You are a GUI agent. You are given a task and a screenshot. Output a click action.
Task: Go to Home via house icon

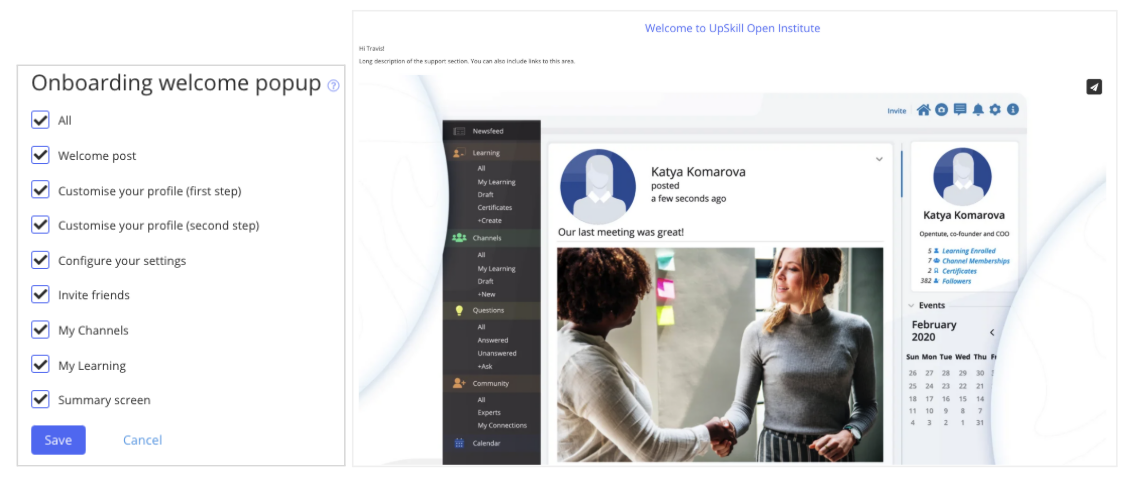click(x=924, y=110)
